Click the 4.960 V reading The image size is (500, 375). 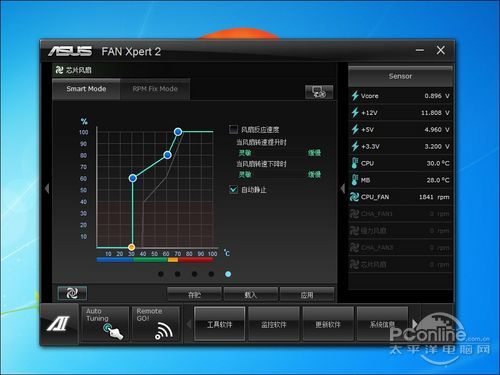[x=437, y=130]
